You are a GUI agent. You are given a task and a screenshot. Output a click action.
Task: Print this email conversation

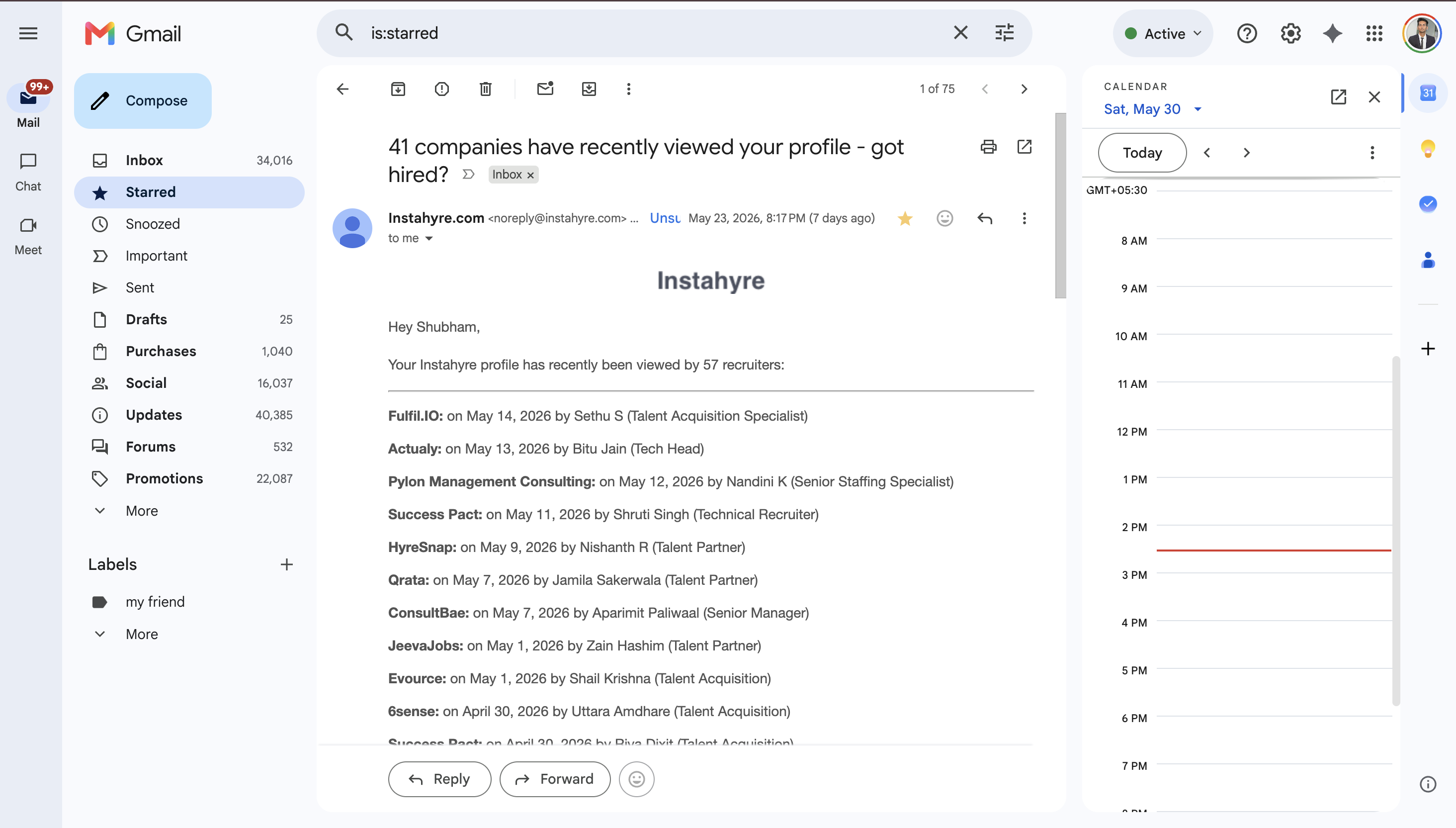988,147
